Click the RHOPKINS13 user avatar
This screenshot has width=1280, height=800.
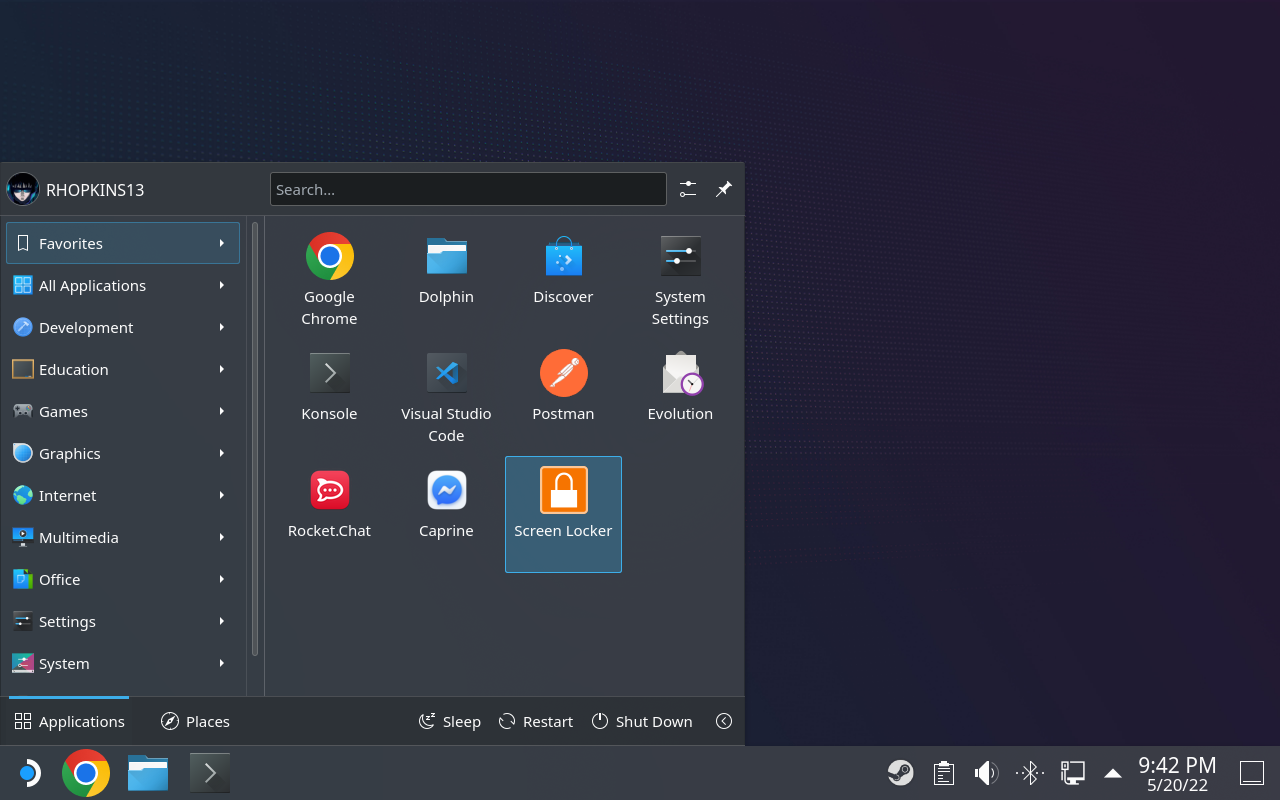(23, 189)
